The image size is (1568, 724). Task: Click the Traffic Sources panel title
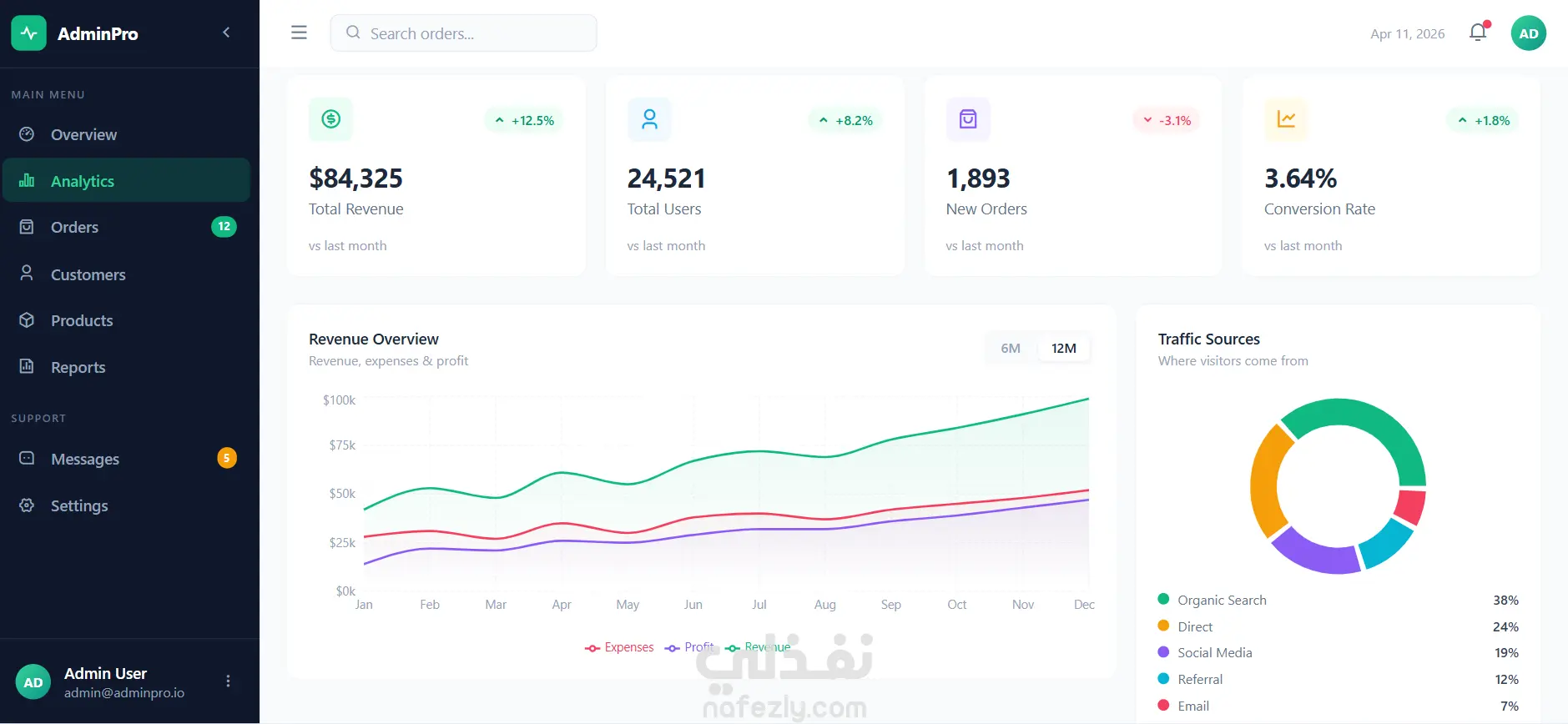(1209, 339)
